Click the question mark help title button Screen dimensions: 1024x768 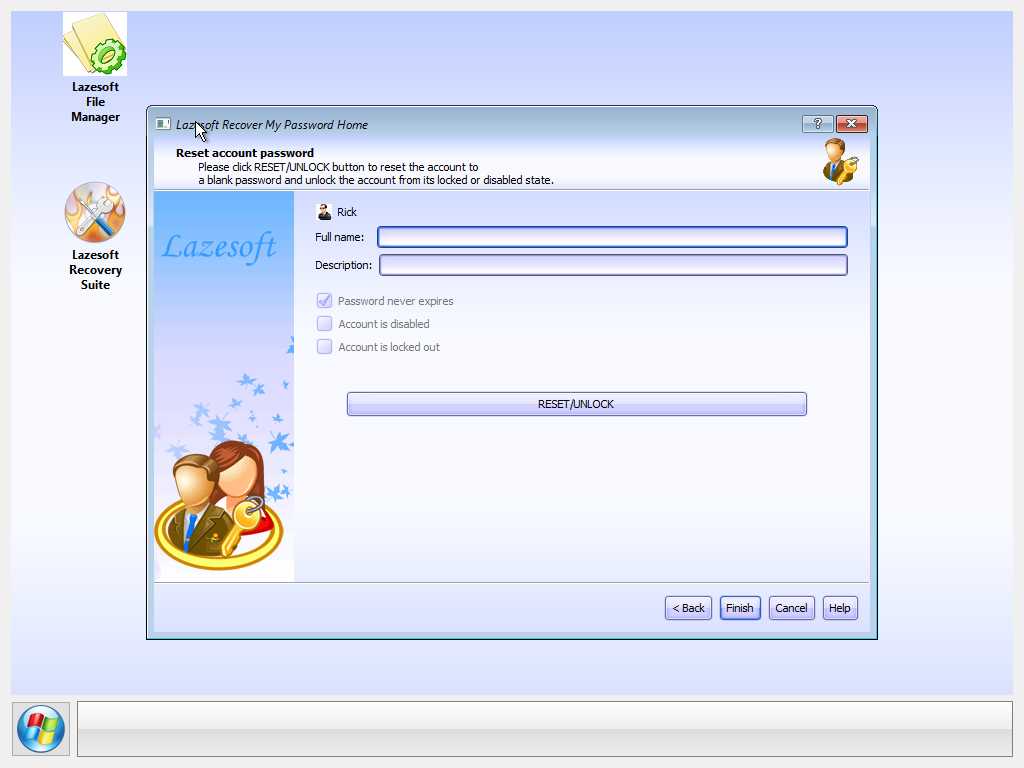[817, 123]
